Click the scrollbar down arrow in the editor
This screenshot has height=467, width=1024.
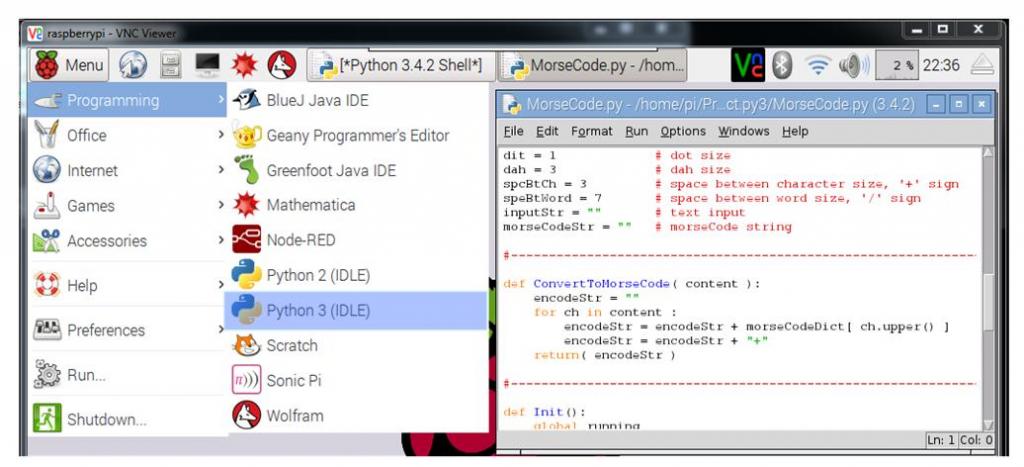987,425
